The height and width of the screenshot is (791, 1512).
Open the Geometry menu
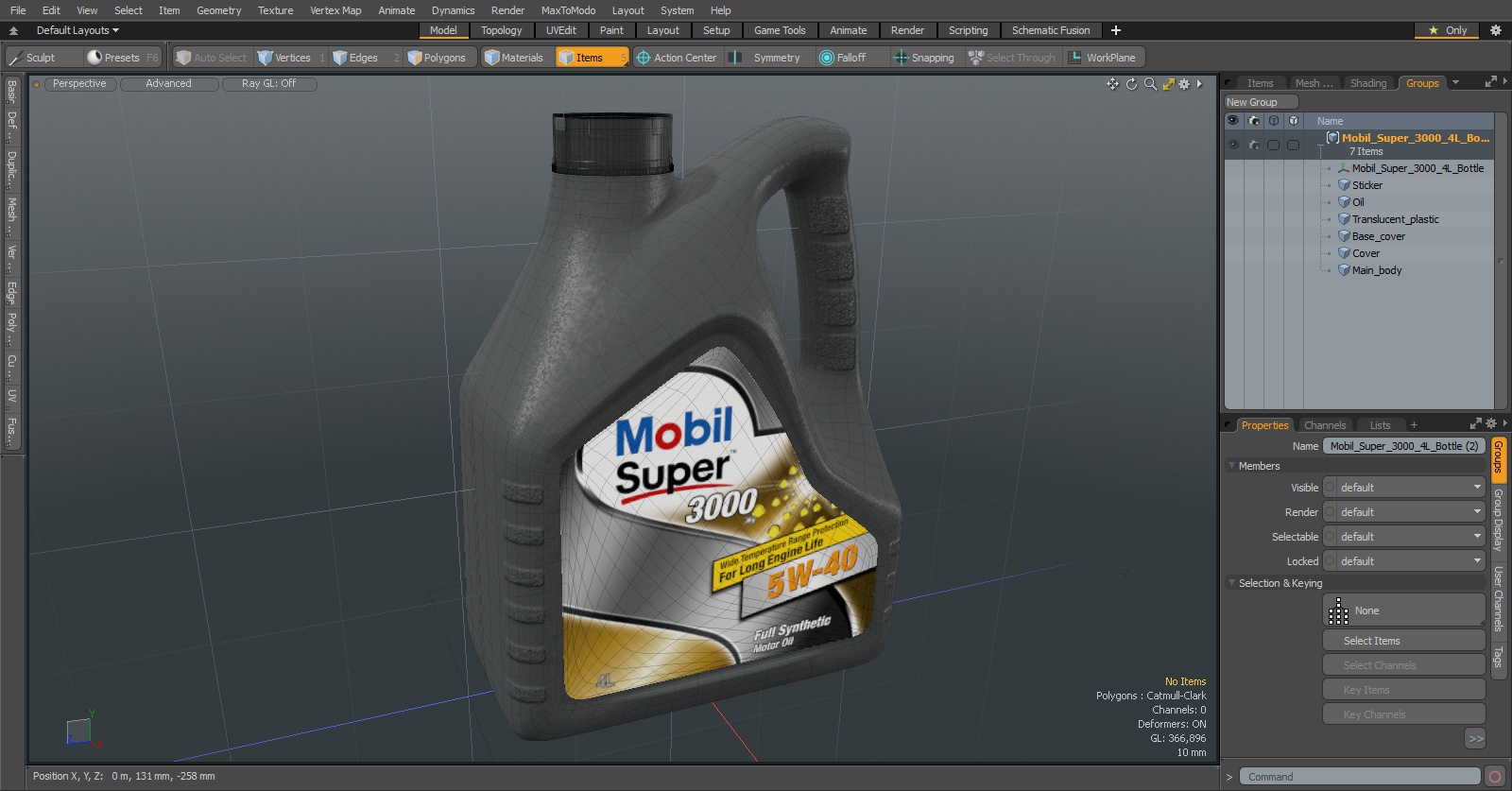[x=218, y=10]
